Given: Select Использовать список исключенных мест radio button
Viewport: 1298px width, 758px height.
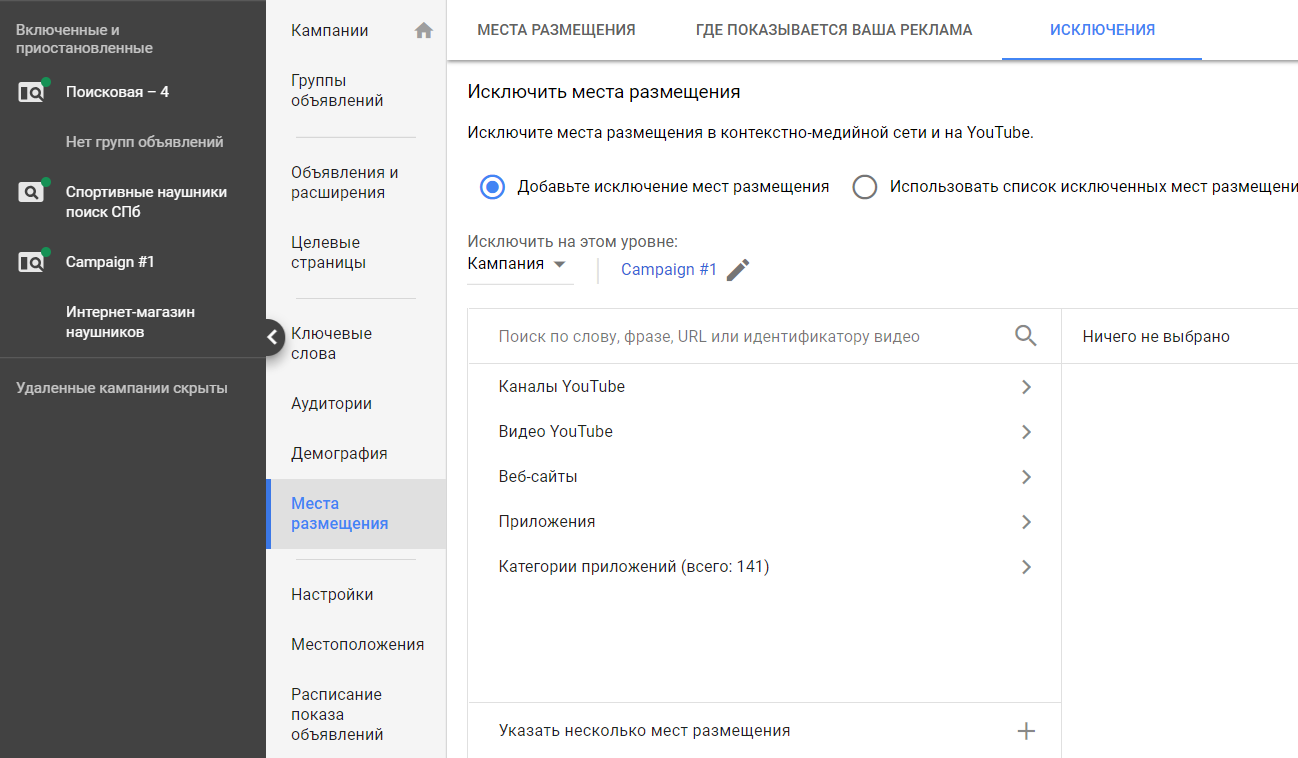Looking at the screenshot, I should [x=865, y=187].
